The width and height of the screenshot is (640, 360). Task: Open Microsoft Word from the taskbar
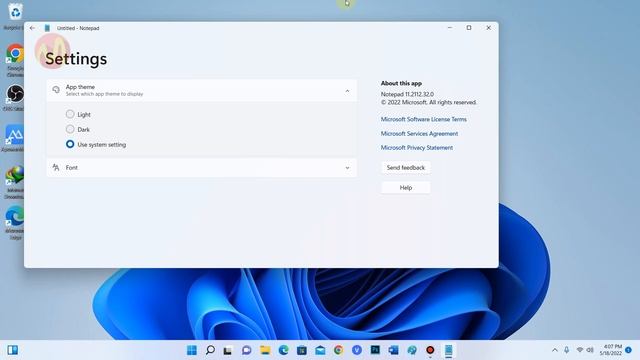pos(393,350)
